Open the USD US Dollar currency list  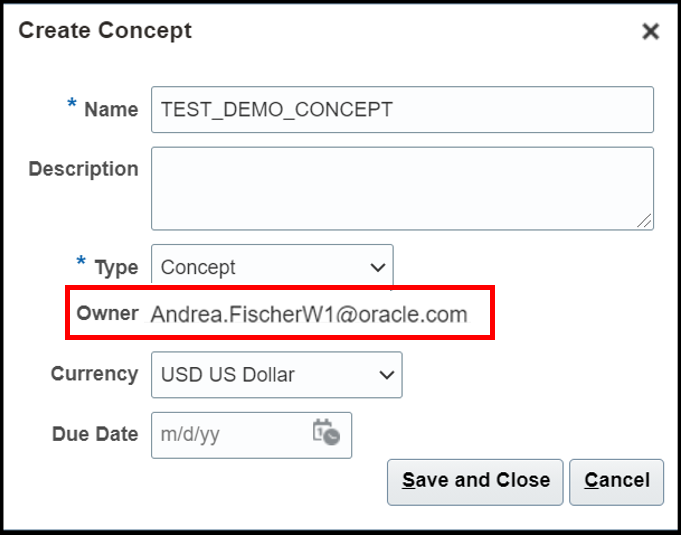(x=277, y=374)
